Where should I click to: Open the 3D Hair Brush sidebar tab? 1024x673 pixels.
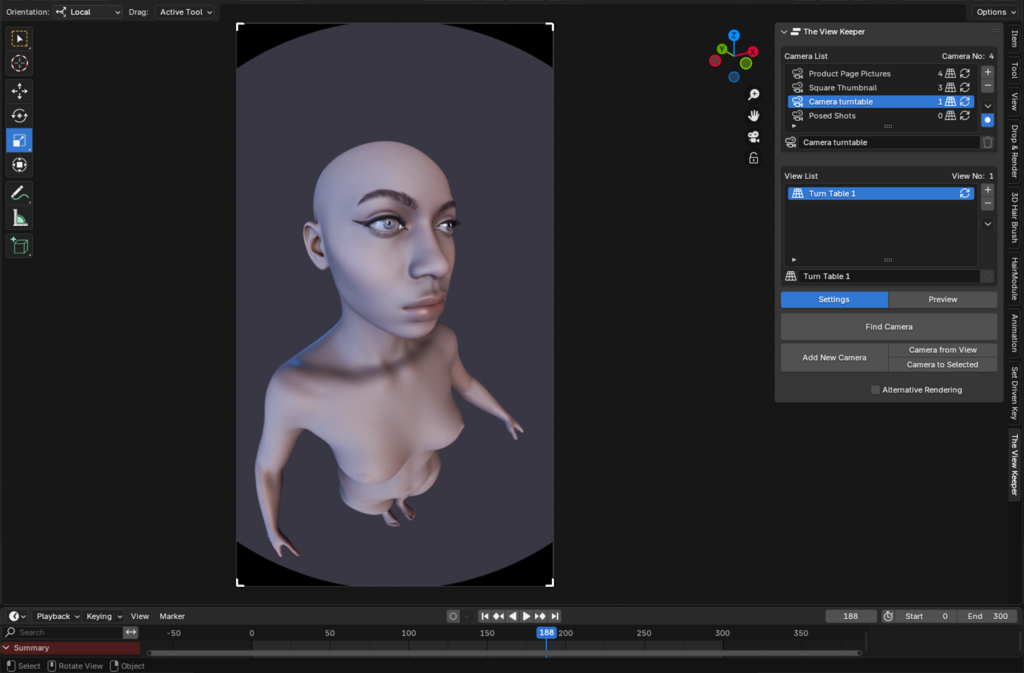click(1014, 217)
